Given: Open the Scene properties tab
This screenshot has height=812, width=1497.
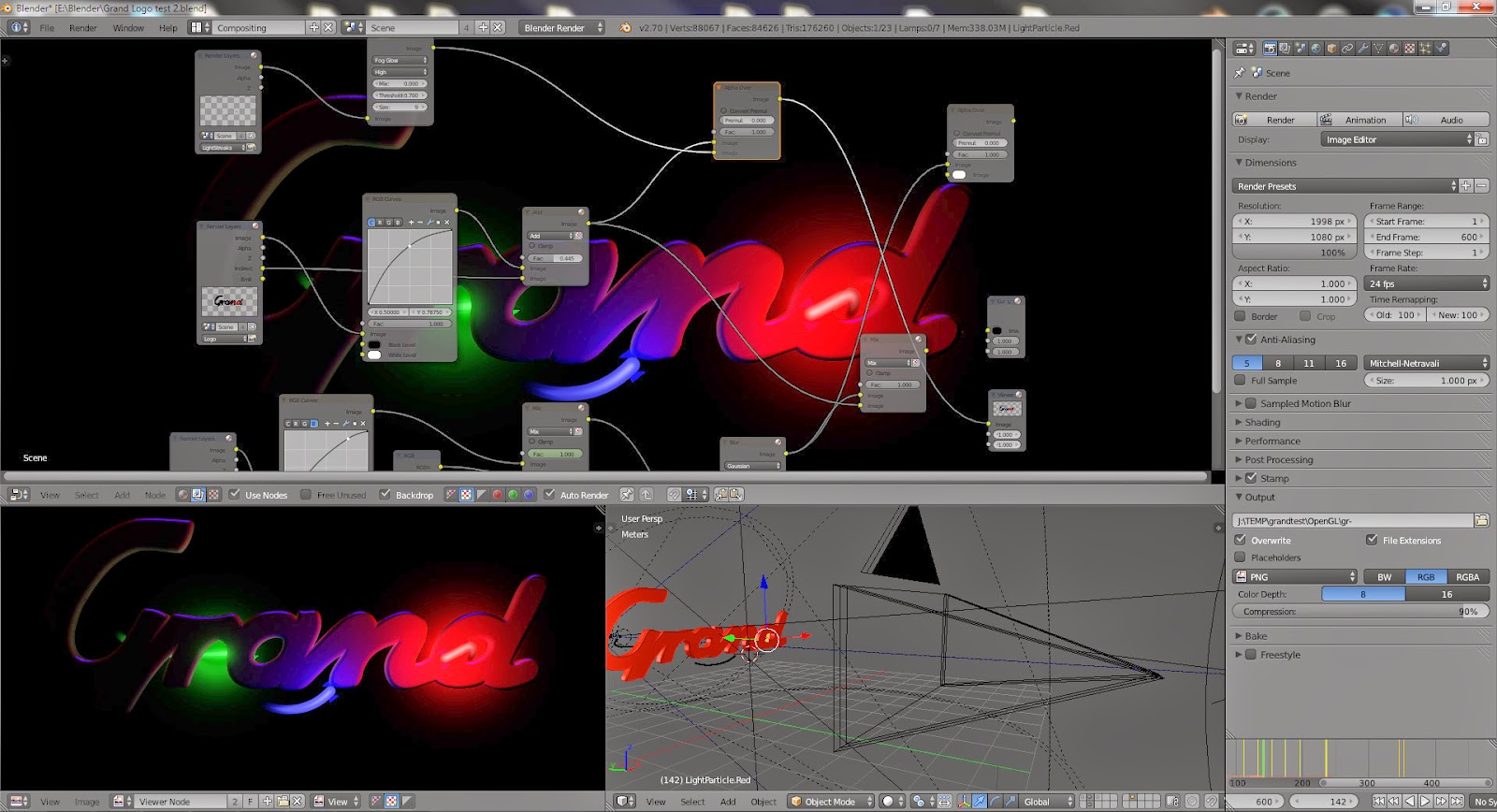Looking at the screenshot, I should (x=1301, y=48).
